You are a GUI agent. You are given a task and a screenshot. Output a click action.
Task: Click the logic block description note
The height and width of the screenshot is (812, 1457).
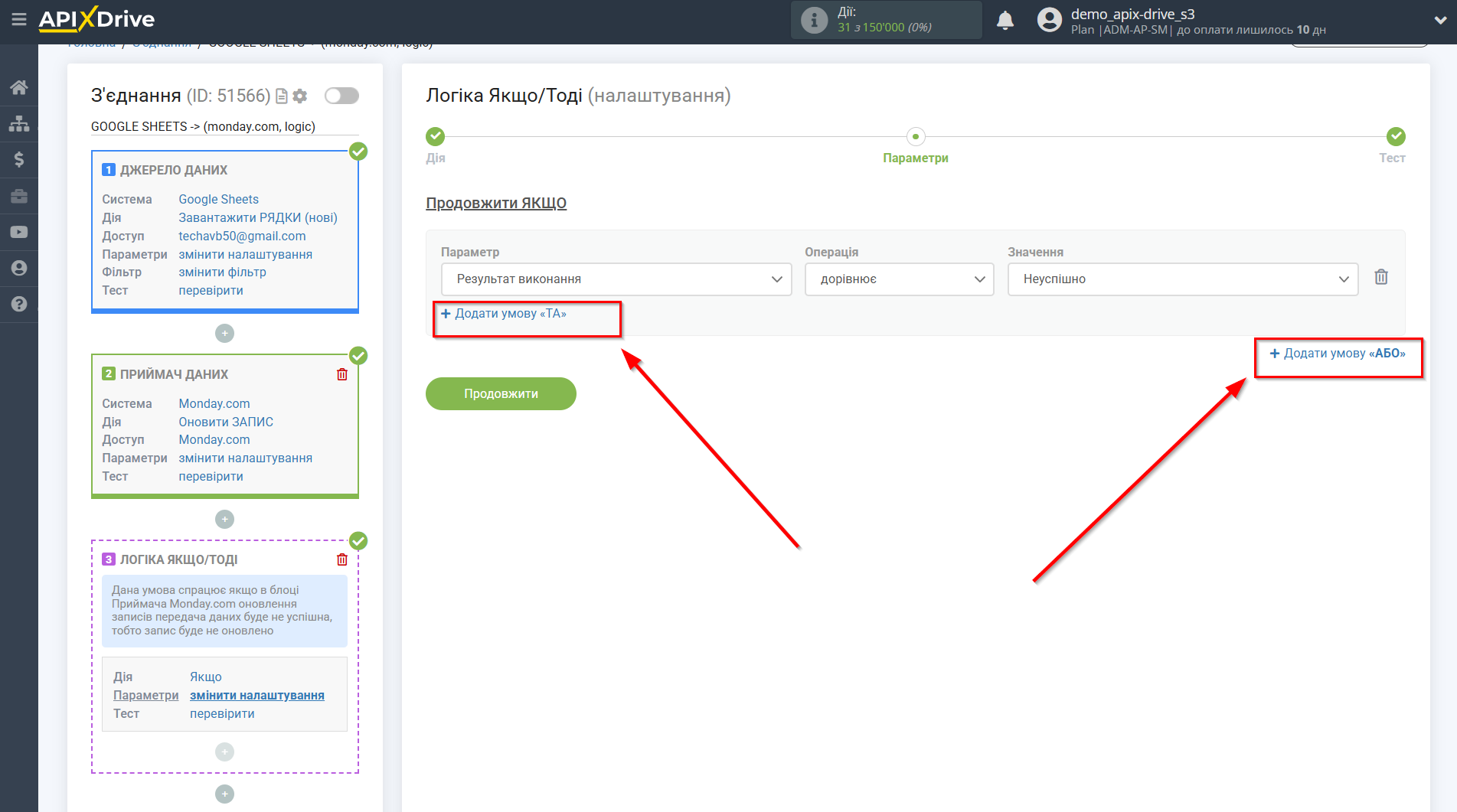(224, 611)
